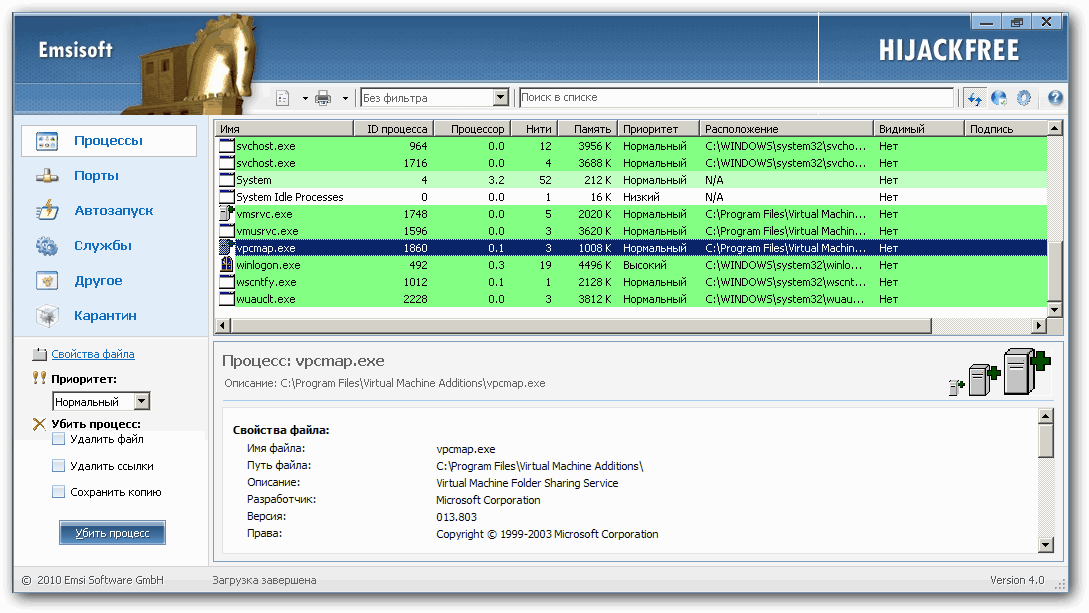The height and width of the screenshot is (613, 1089).
Task: Click the Расположение column header
Action: click(786, 128)
